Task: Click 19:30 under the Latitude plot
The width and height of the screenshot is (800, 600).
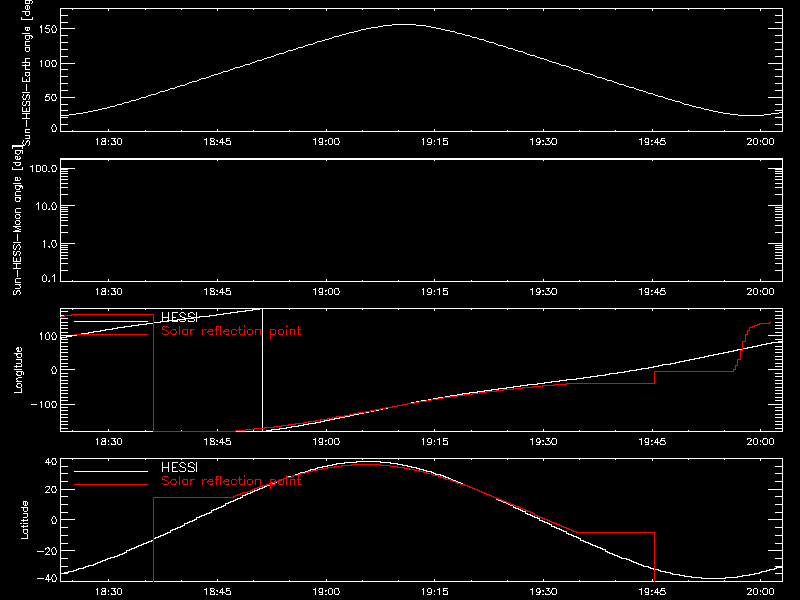Action: tap(543, 592)
